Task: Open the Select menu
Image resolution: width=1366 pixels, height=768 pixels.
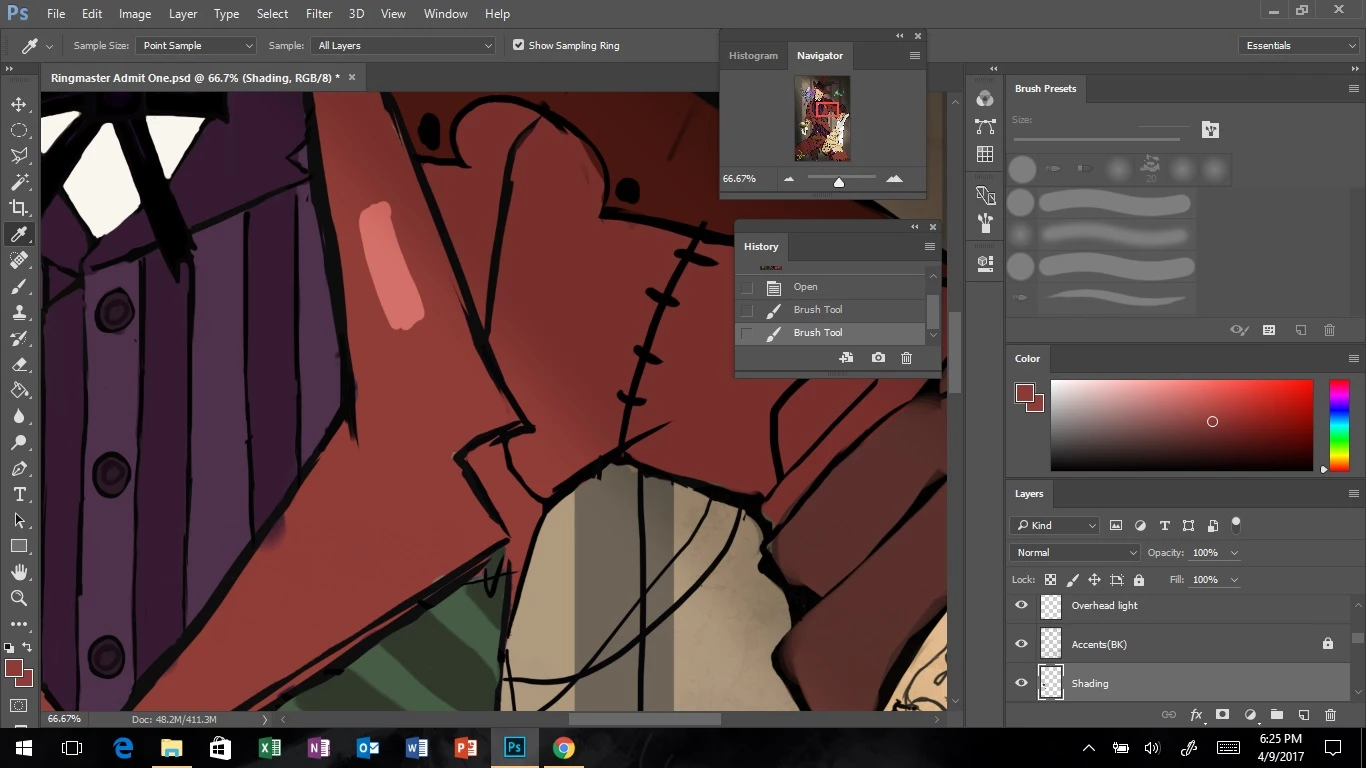Action: point(272,14)
